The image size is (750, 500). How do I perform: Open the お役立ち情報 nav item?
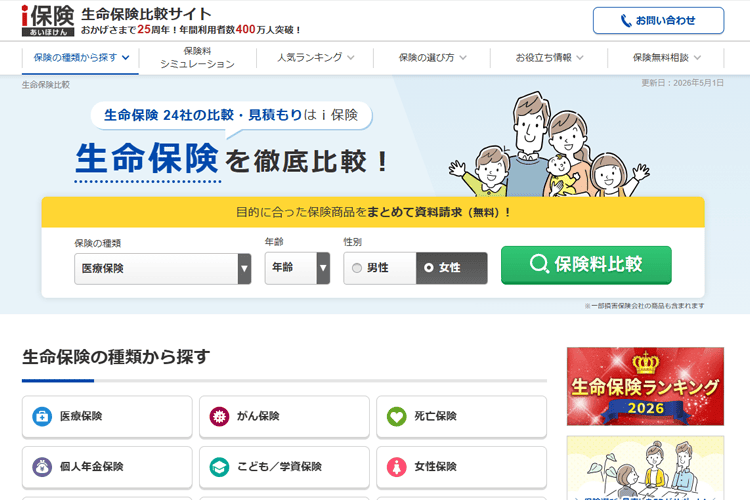pyautogui.click(x=549, y=58)
